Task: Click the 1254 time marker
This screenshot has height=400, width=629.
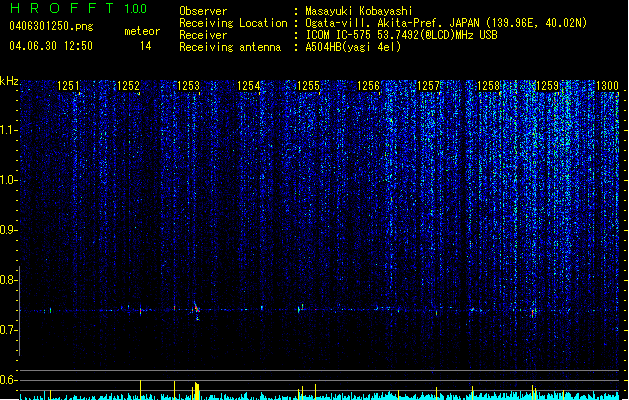Action: point(248,86)
